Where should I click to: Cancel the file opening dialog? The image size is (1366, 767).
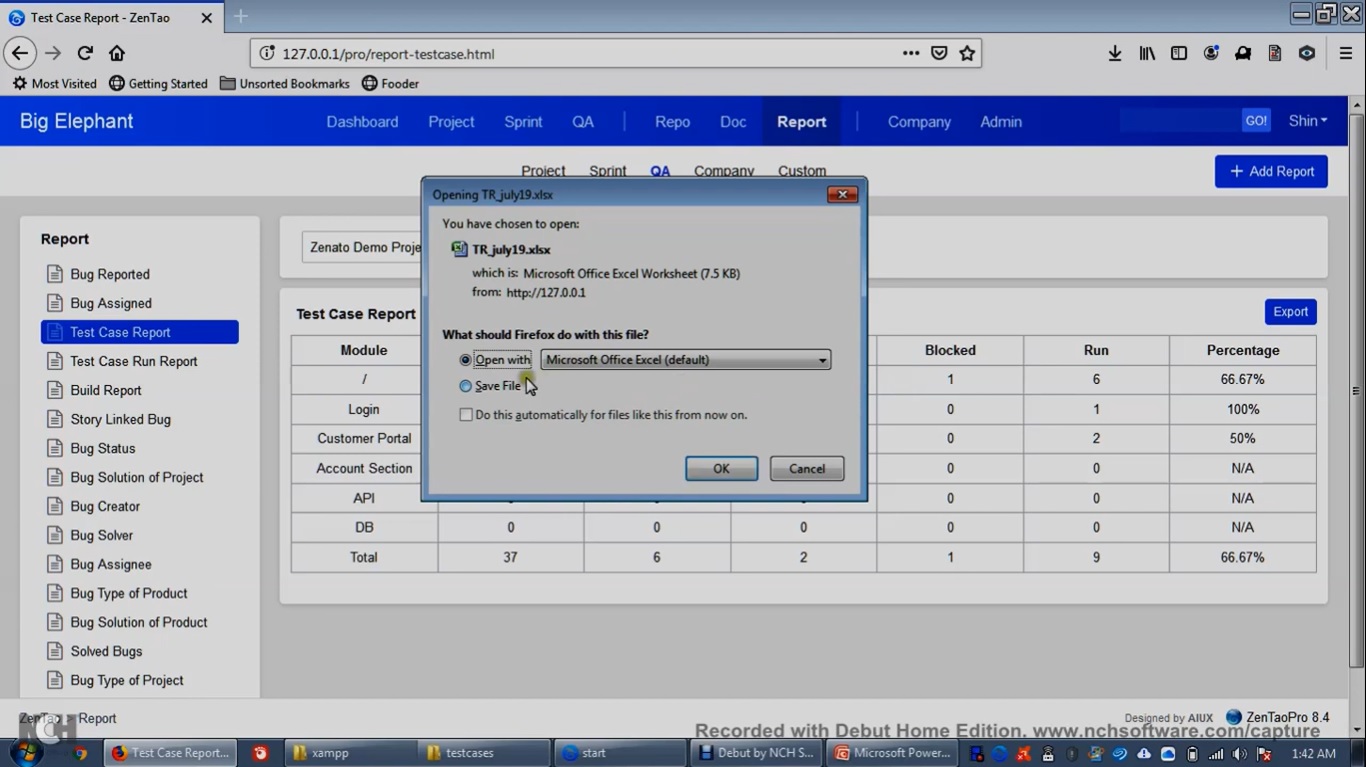coord(807,469)
